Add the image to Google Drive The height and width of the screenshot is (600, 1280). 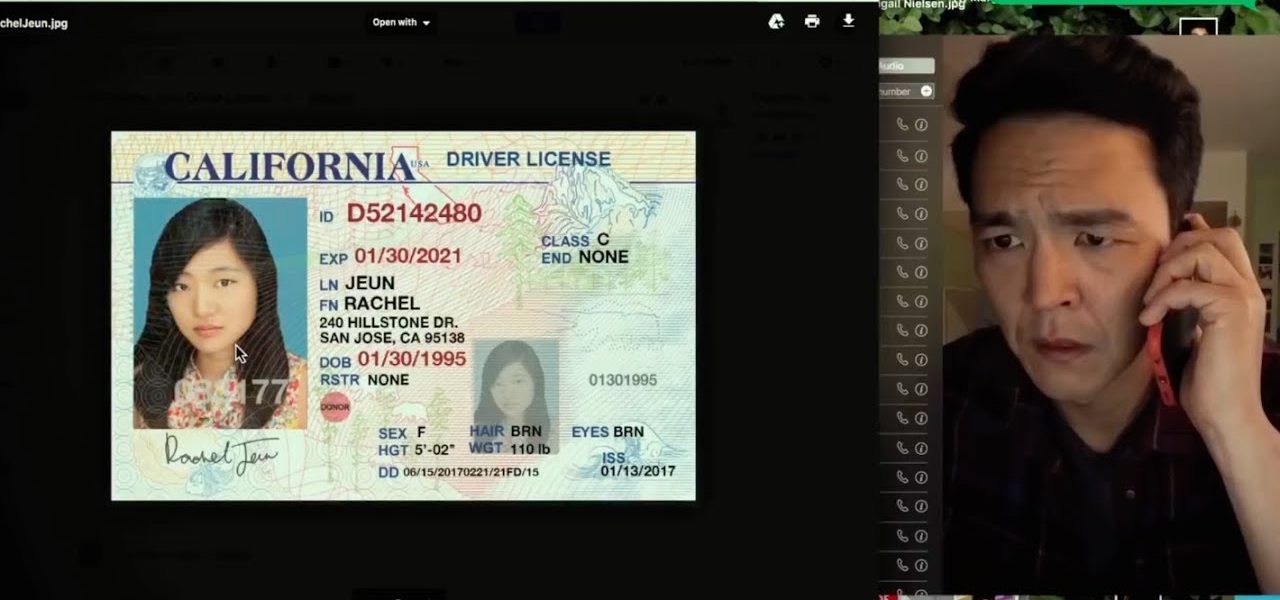click(x=776, y=21)
